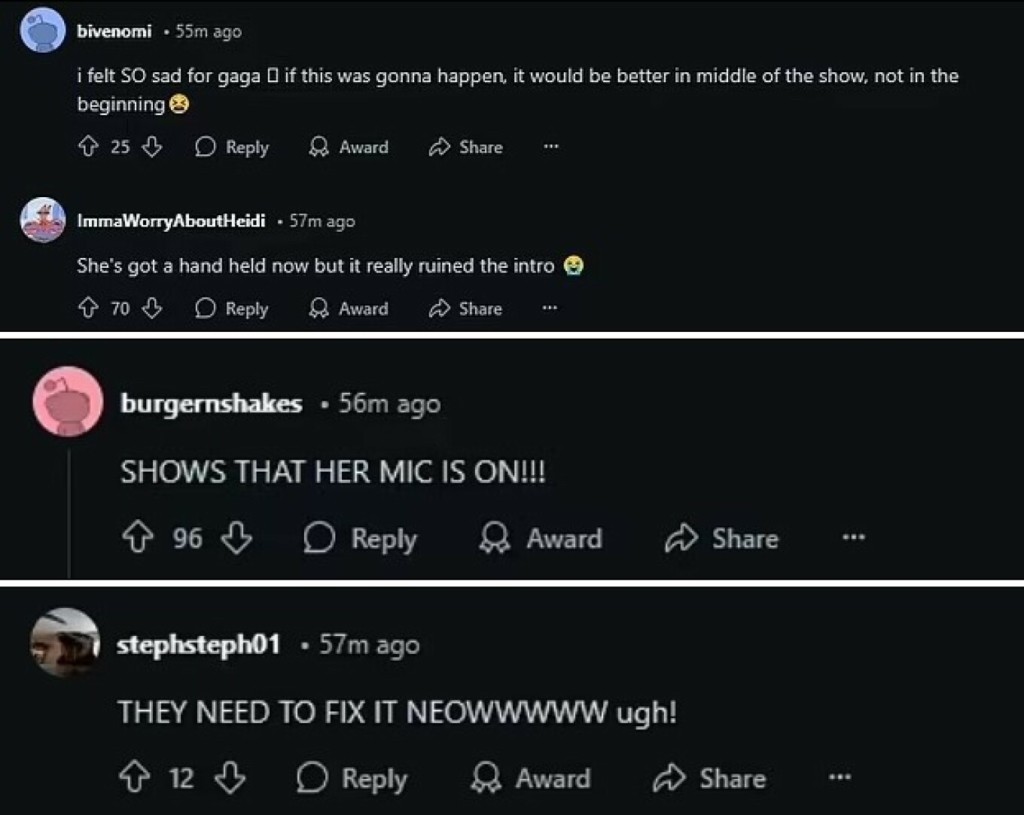Open more options on stephsteph01's comment
Image resolution: width=1024 pixels, height=815 pixels.
(x=839, y=779)
